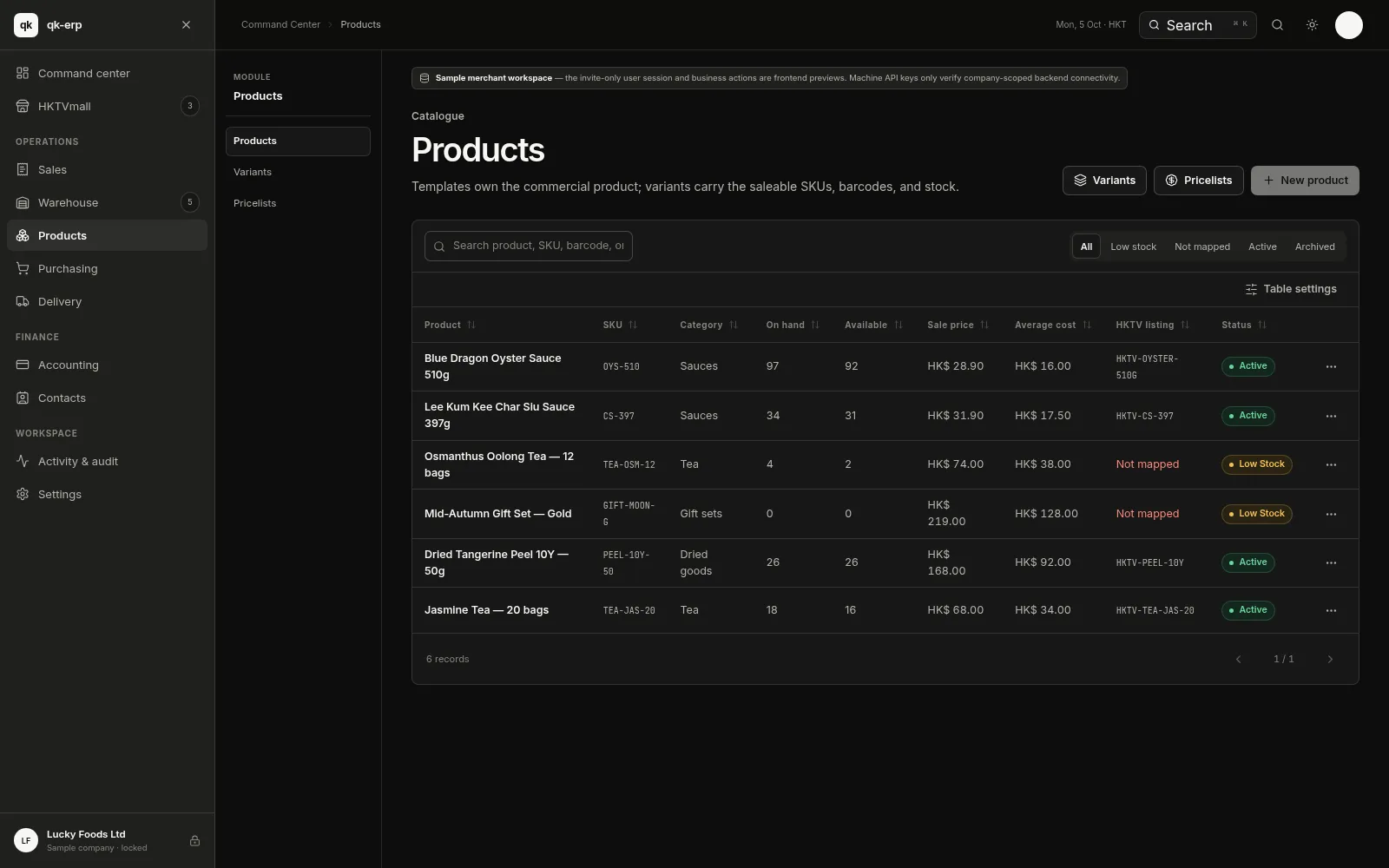
Task: Sort by SKU column
Action: [620, 325]
